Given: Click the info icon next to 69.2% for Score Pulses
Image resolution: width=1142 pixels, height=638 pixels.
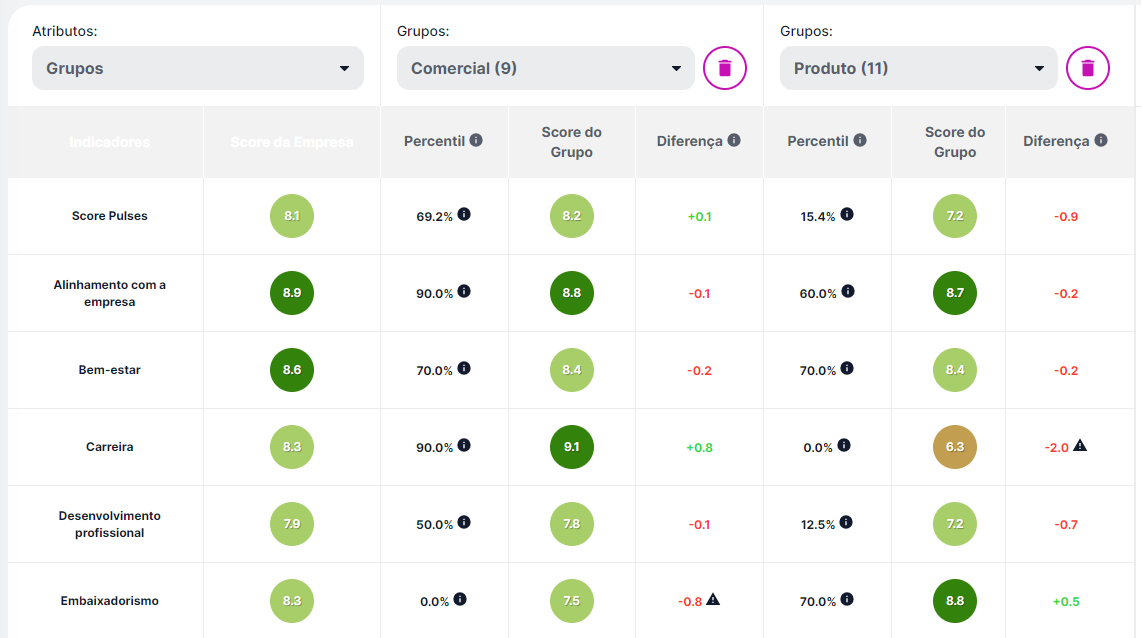Looking at the screenshot, I should (466, 214).
